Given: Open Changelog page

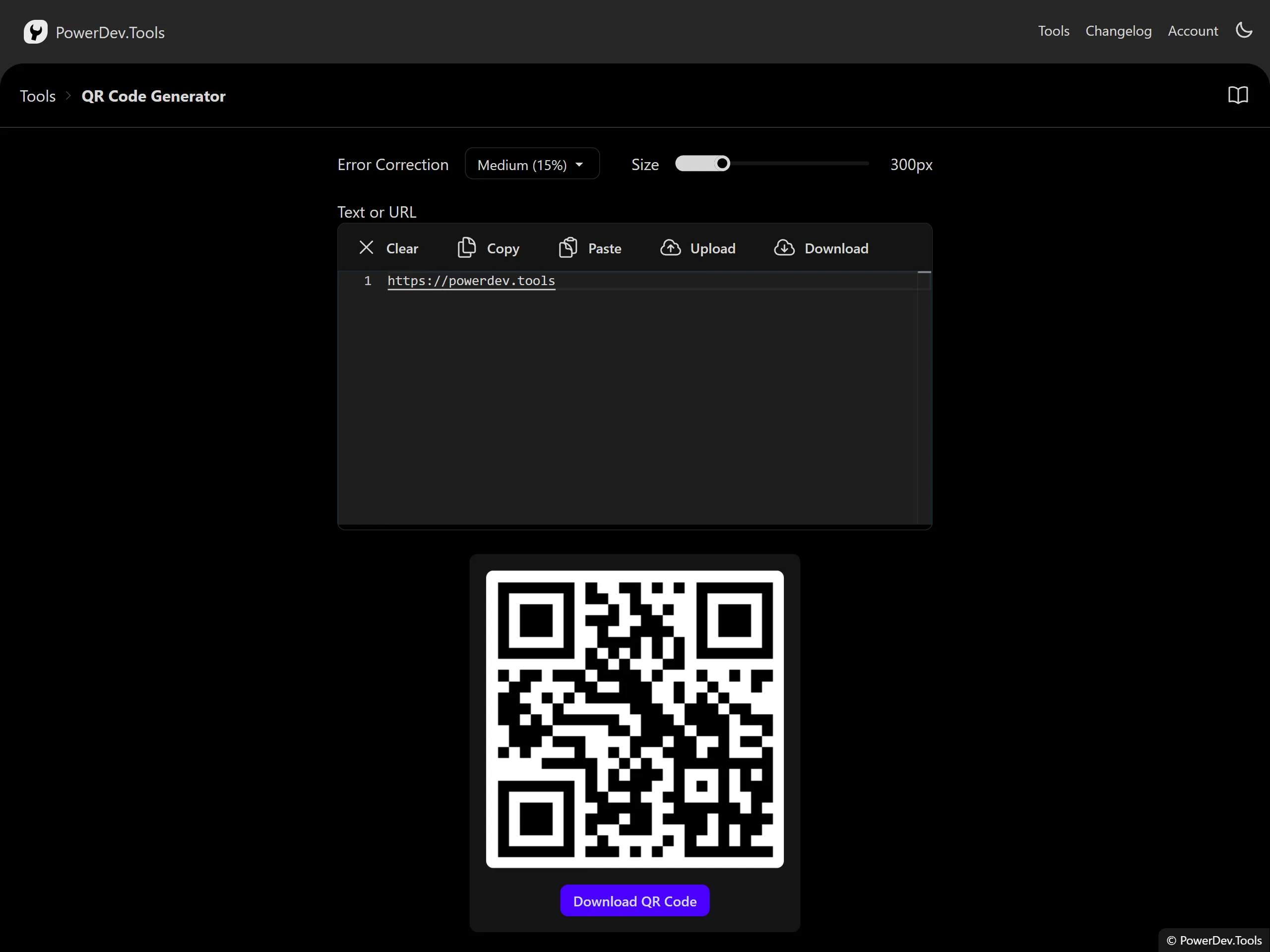Looking at the screenshot, I should pos(1118,31).
